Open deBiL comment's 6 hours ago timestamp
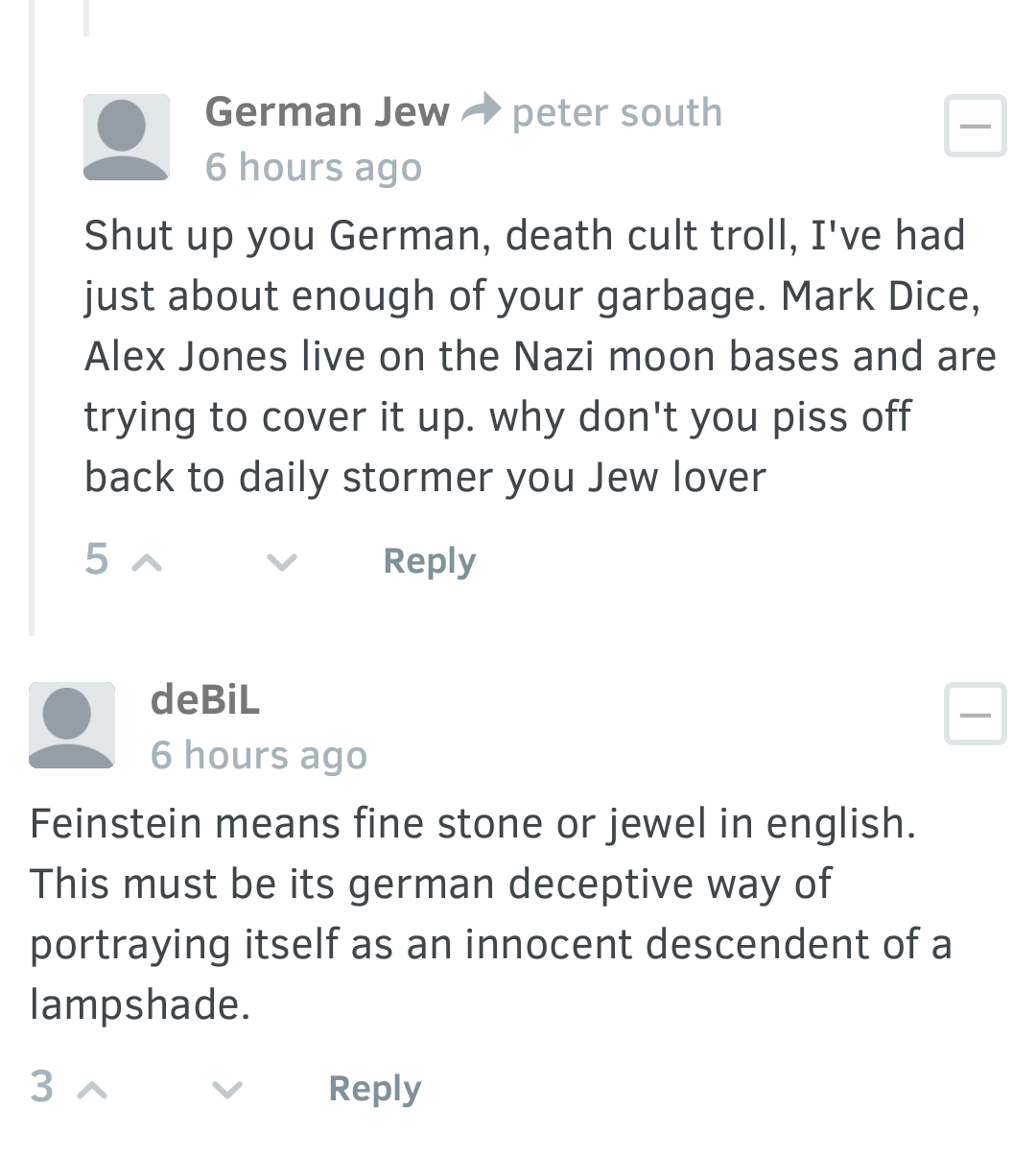The width and height of the screenshot is (1036, 1155). (x=259, y=755)
